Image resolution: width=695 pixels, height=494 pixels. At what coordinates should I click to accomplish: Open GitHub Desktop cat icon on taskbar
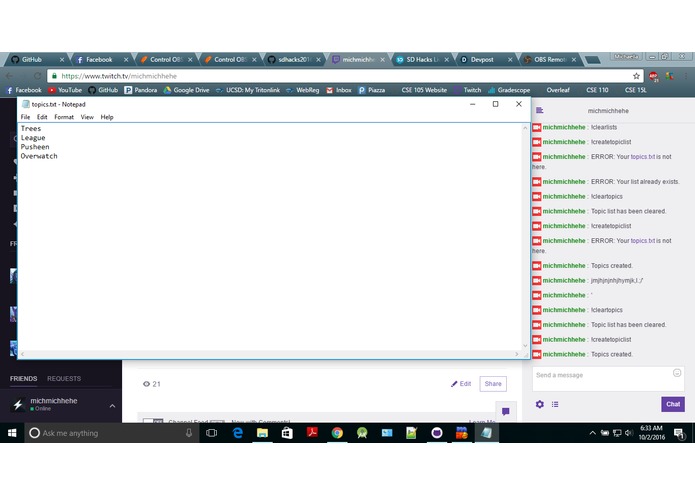(437, 433)
